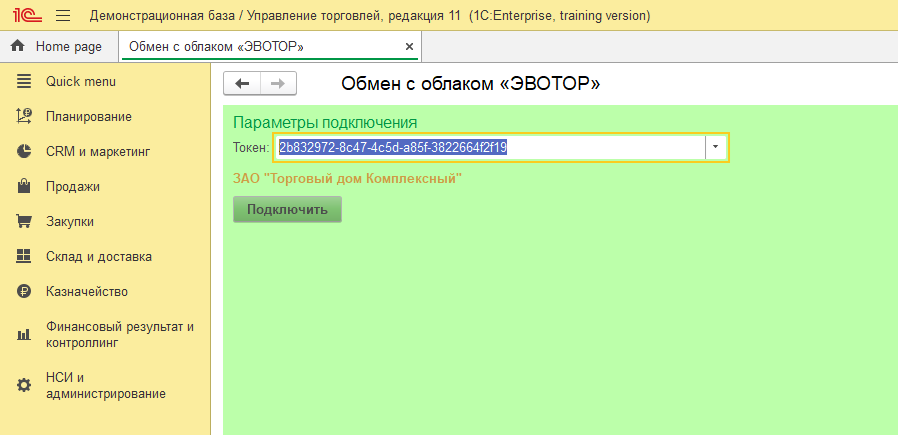
Task: Click the Подключить button
Action: click(287, 209)
